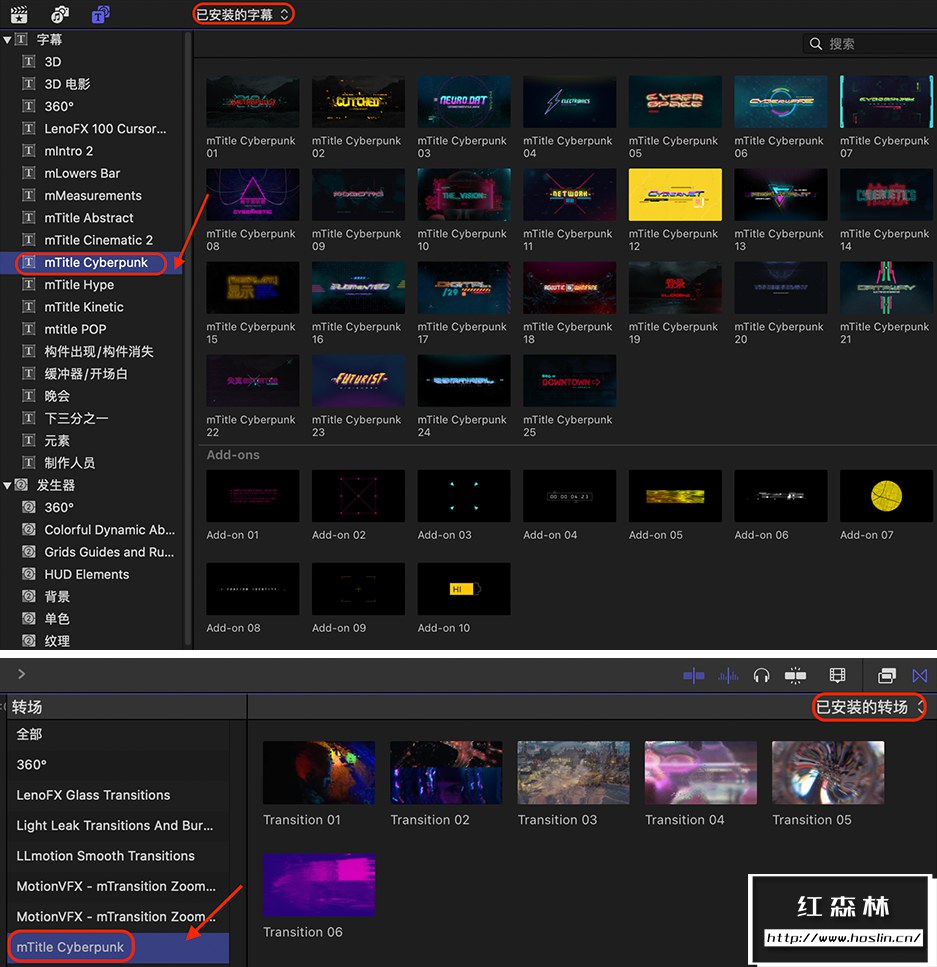Select the 3D 电影 titles category

pos(67,84)
